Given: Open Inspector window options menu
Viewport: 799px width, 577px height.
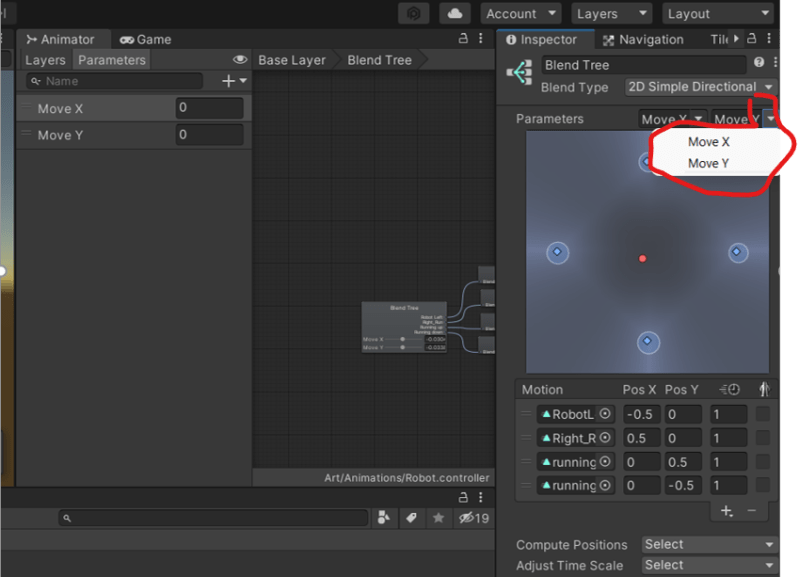Looking at the screenshot, I should (769, 38).
